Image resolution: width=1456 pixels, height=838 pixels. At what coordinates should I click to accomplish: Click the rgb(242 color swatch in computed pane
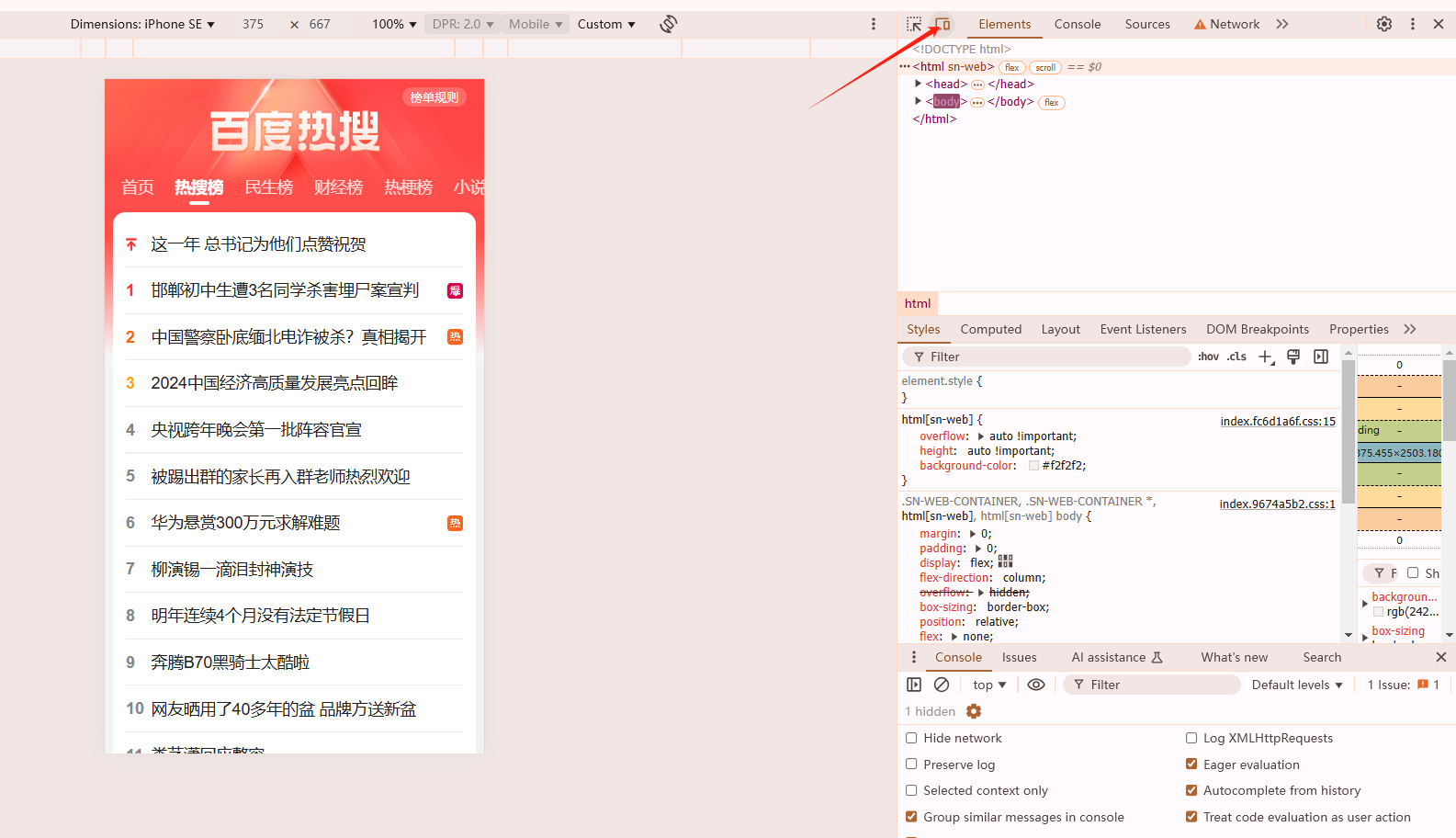click(x=1378, y=612)
